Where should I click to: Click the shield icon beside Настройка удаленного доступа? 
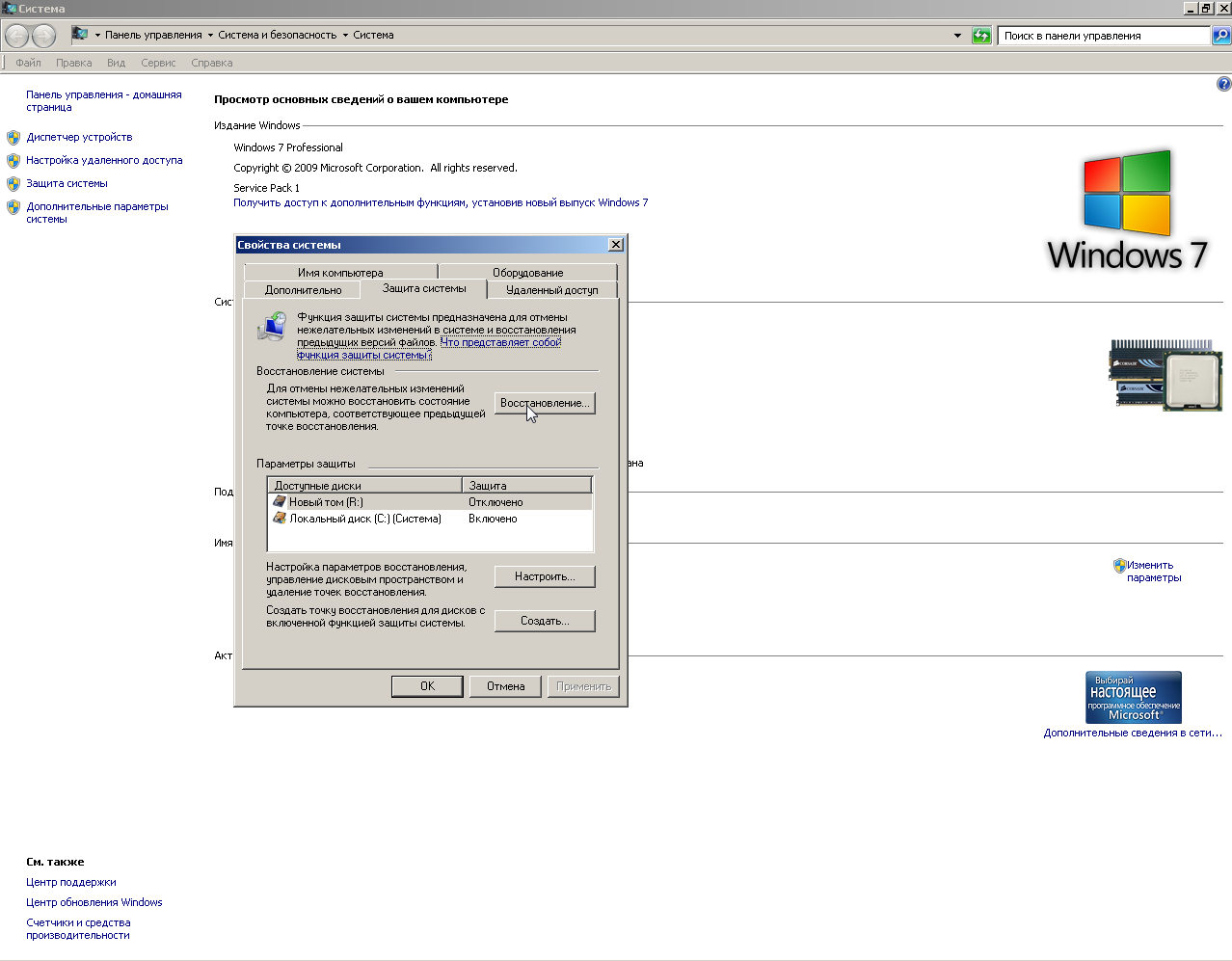(13, 161)
